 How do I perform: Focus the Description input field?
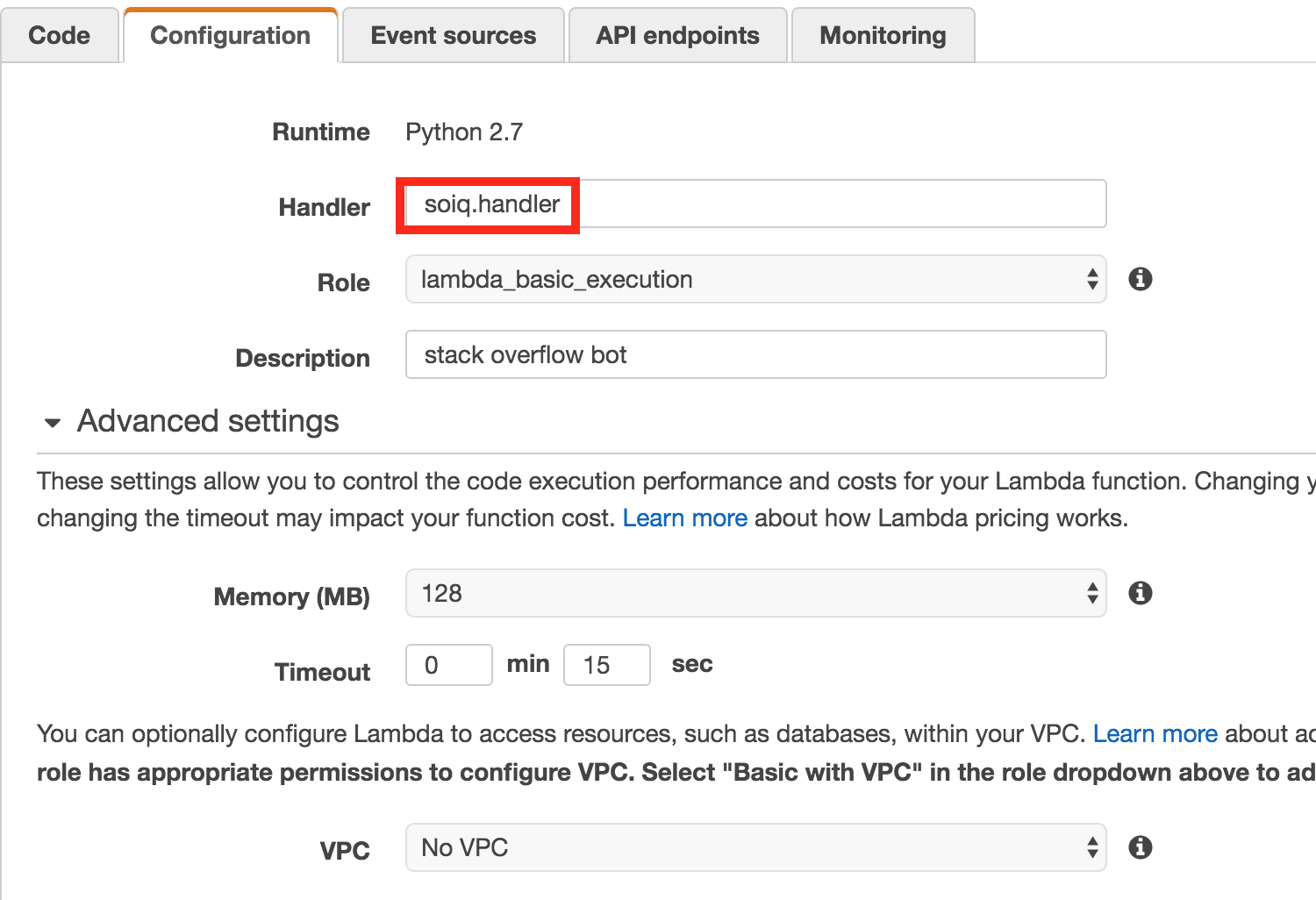[755, 354]
